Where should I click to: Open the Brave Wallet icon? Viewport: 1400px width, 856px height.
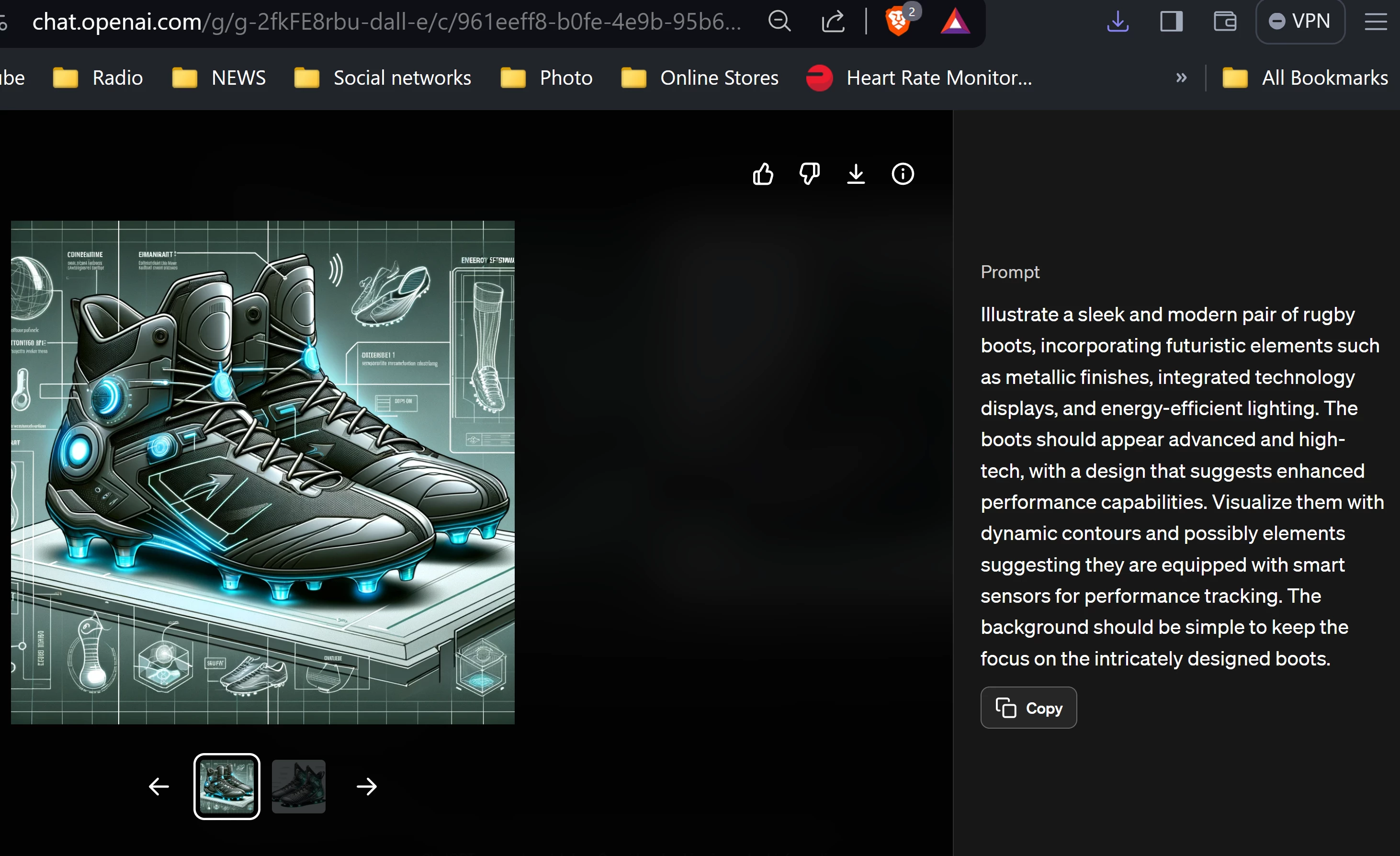point(1225,22)
